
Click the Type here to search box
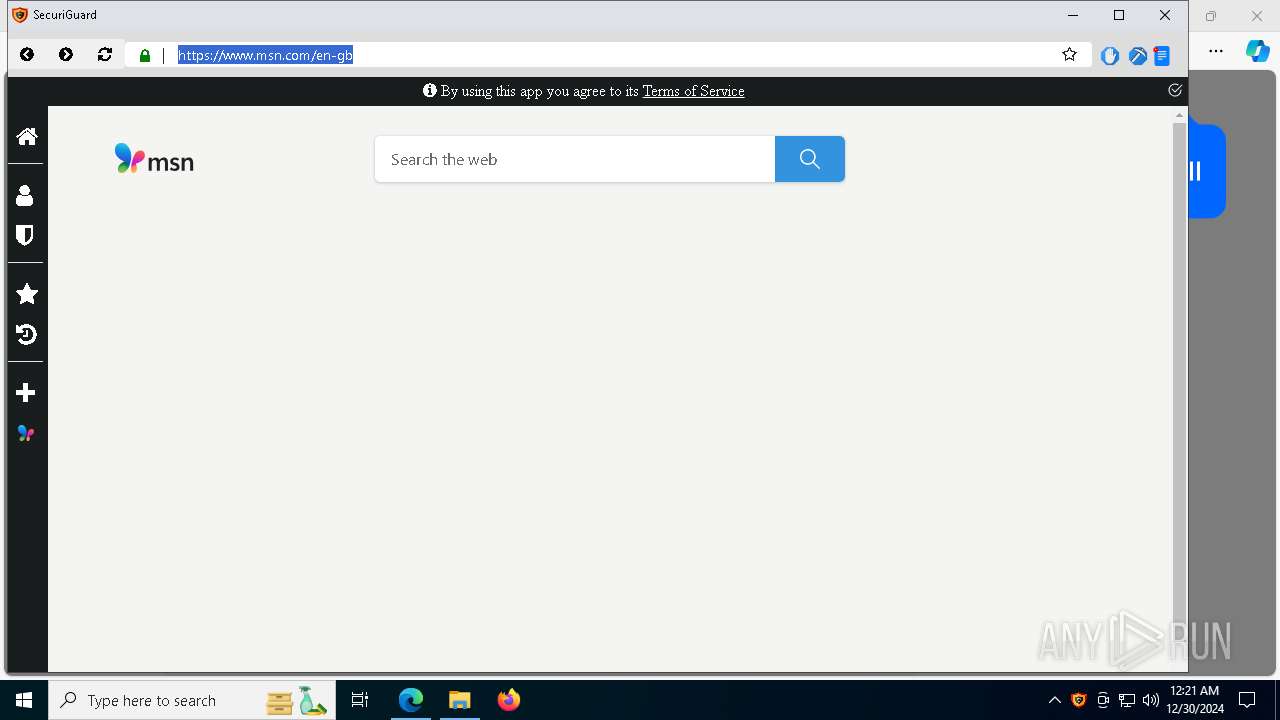tap(192, 700)
